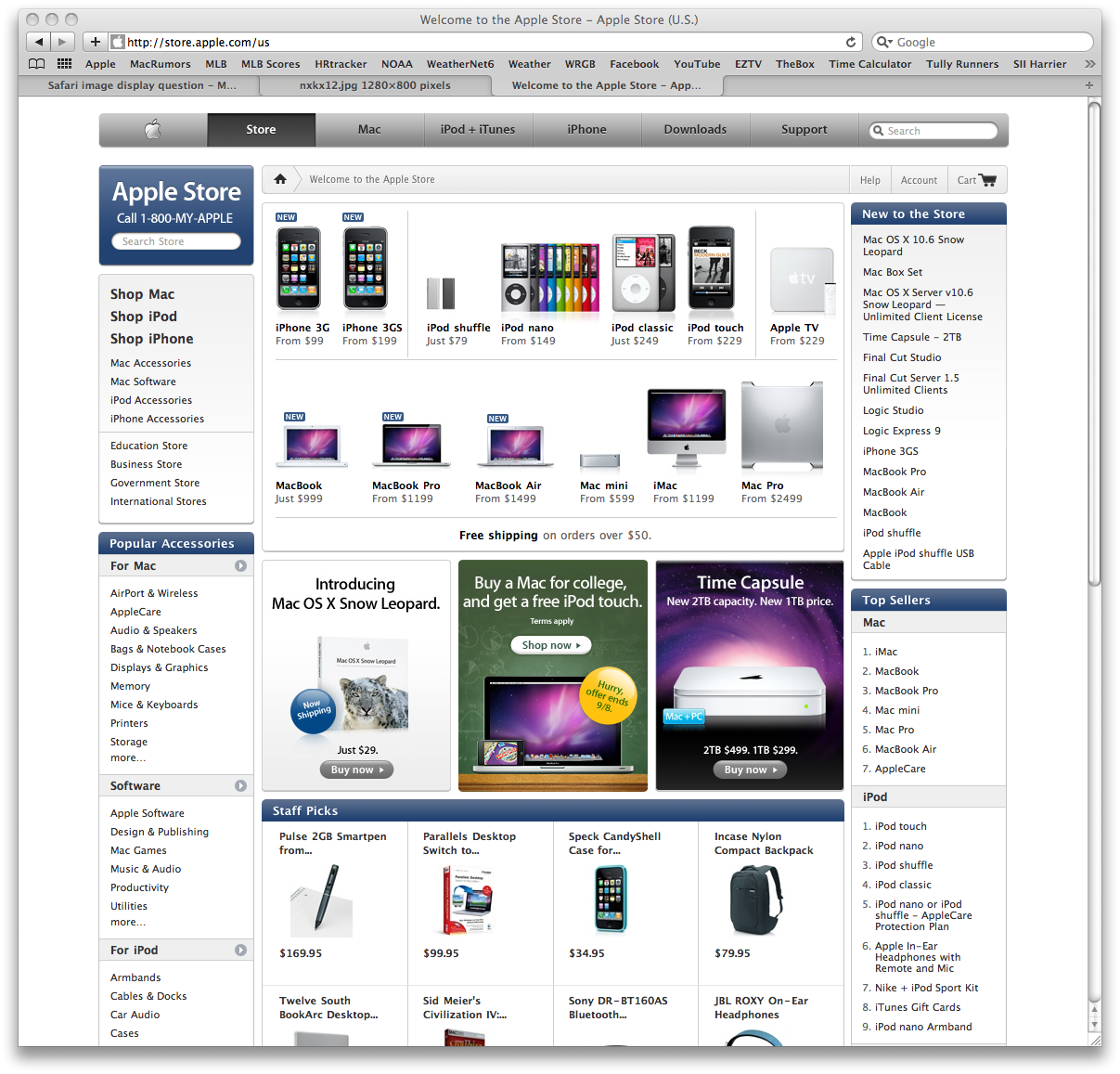Open Final Cut Studio link

click(902, 357)
